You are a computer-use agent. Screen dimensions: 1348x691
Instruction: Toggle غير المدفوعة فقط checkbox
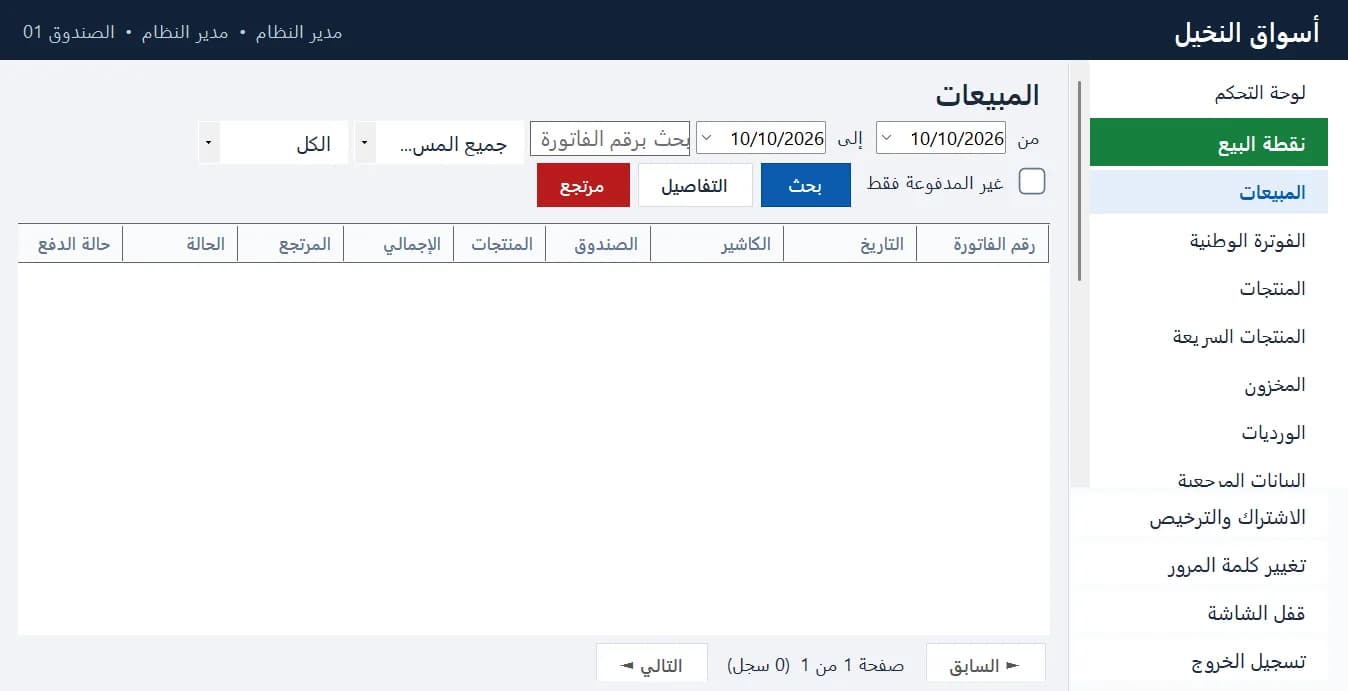(1032, 181)
